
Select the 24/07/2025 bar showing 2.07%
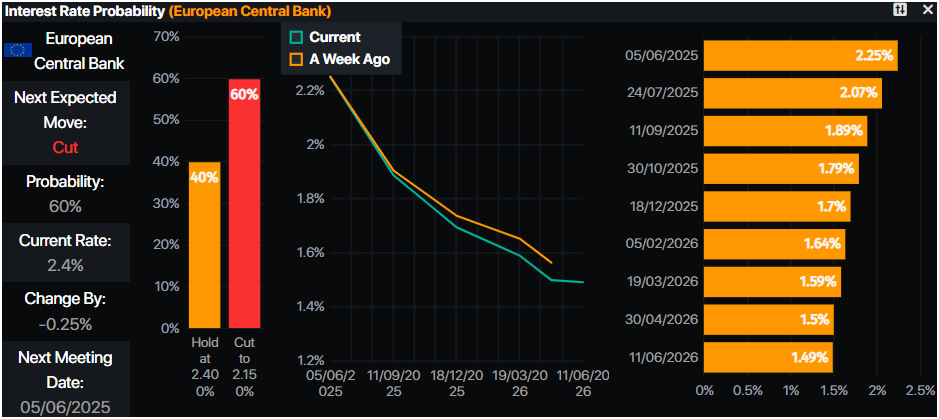(x=792, y=93)
